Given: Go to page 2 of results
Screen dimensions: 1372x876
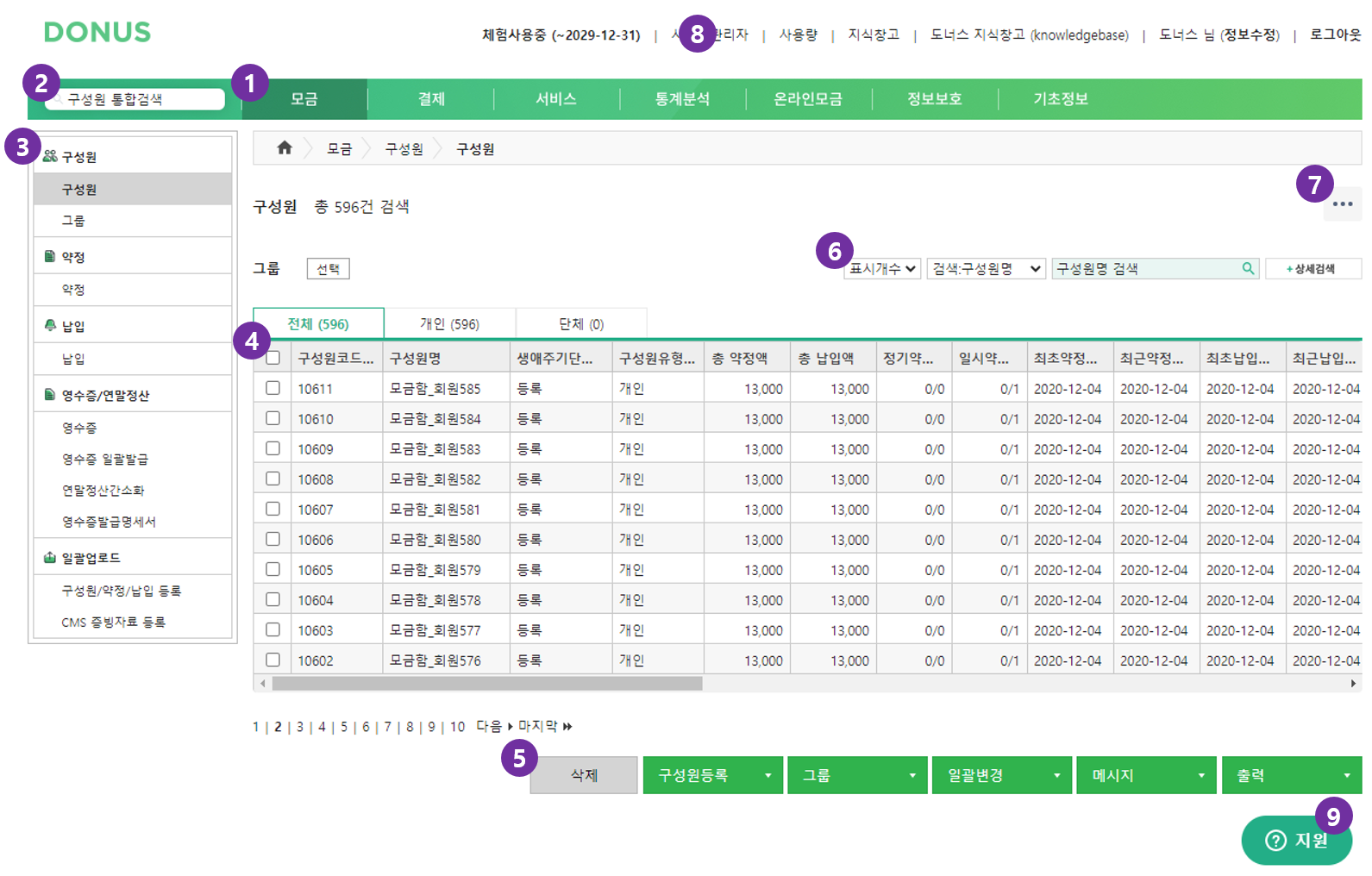Looking at the screenshot, I should (x=278, y=727).
